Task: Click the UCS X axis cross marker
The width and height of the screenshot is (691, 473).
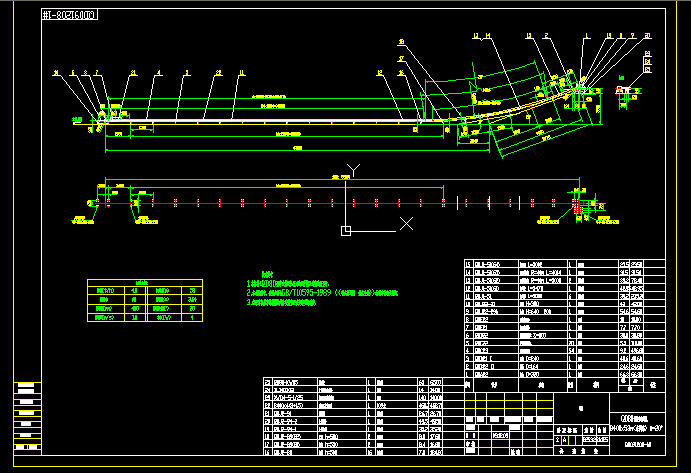Action: (x=406, y=224)
